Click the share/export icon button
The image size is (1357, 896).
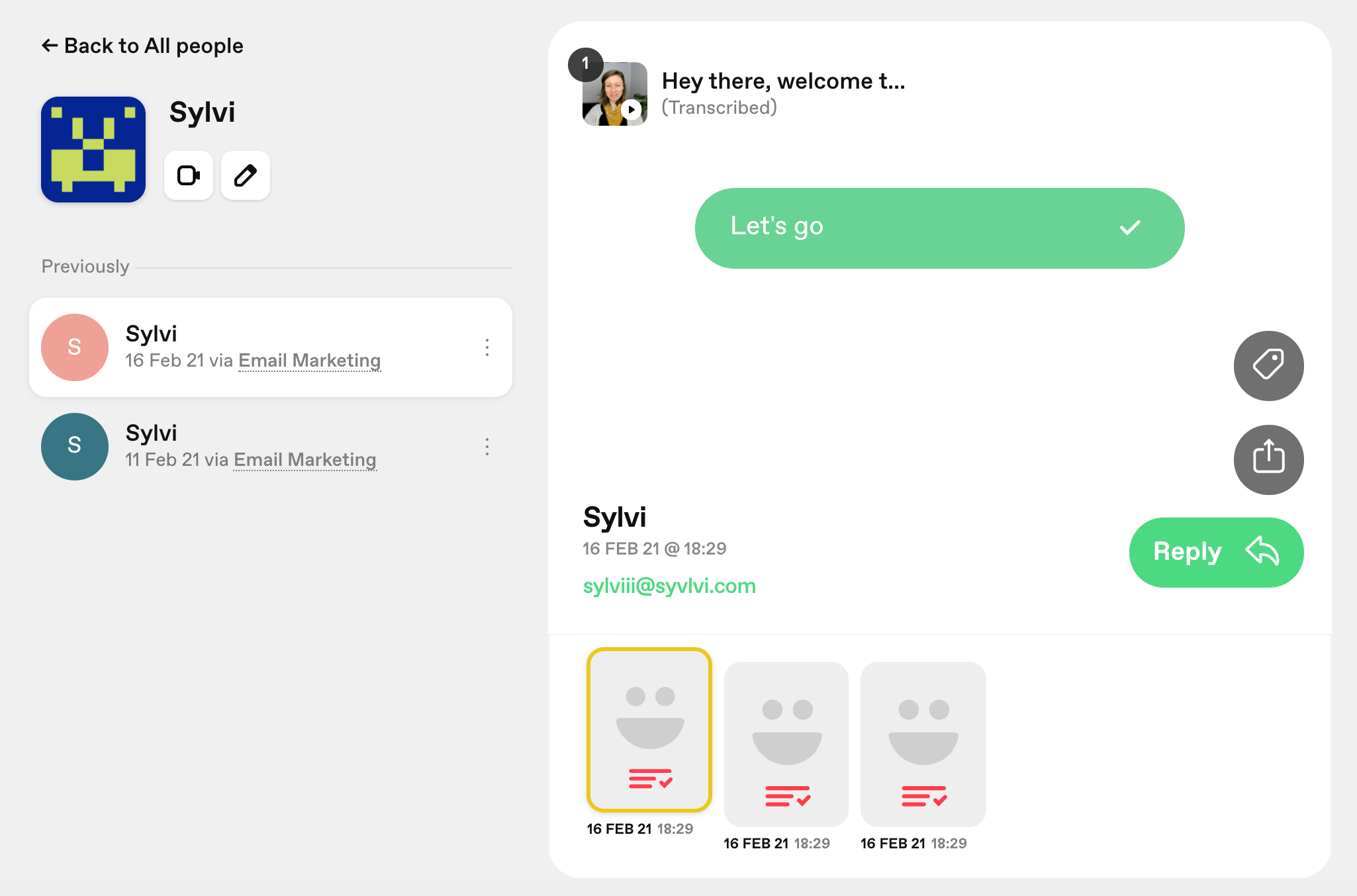(x=1268, y=459)
